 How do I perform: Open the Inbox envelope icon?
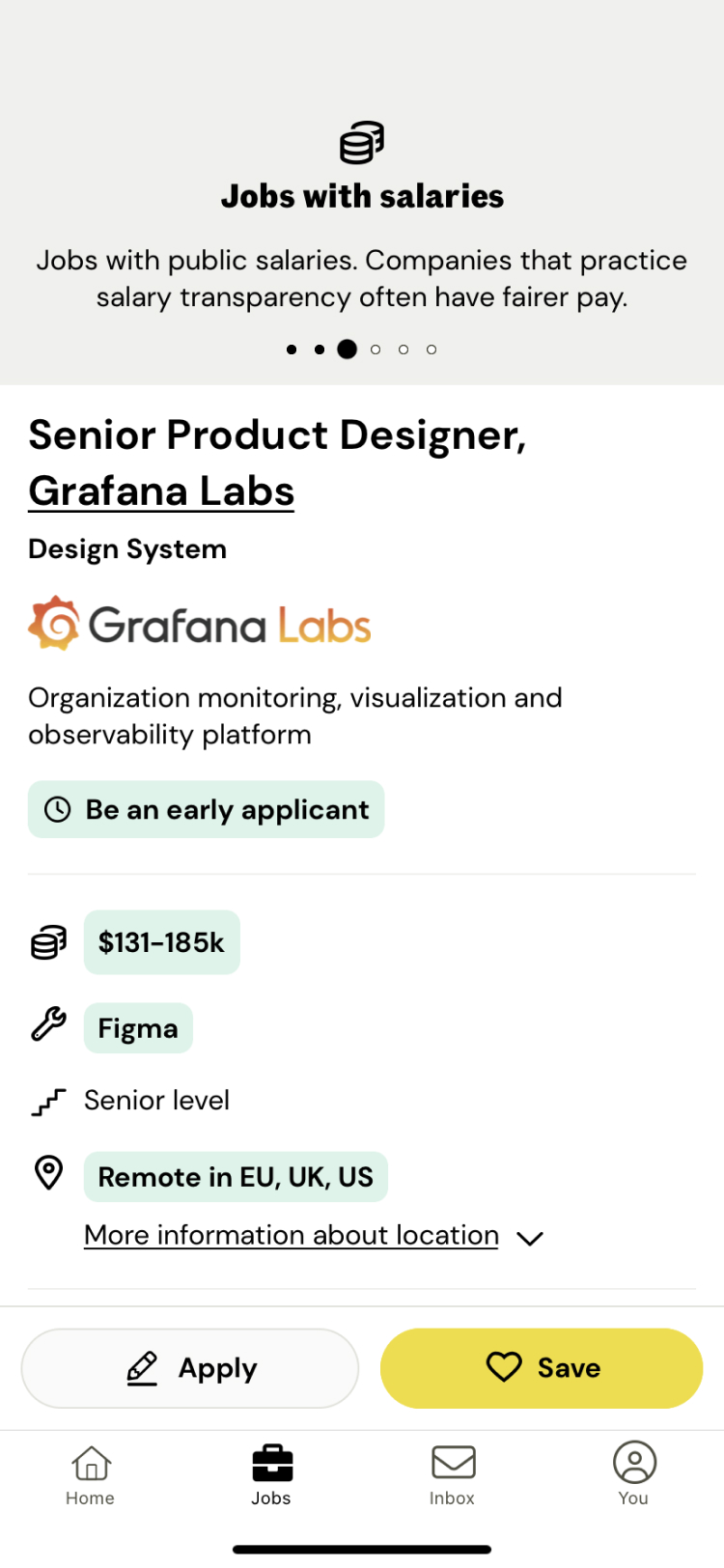pyautogui.click(x=453, y=1463)
